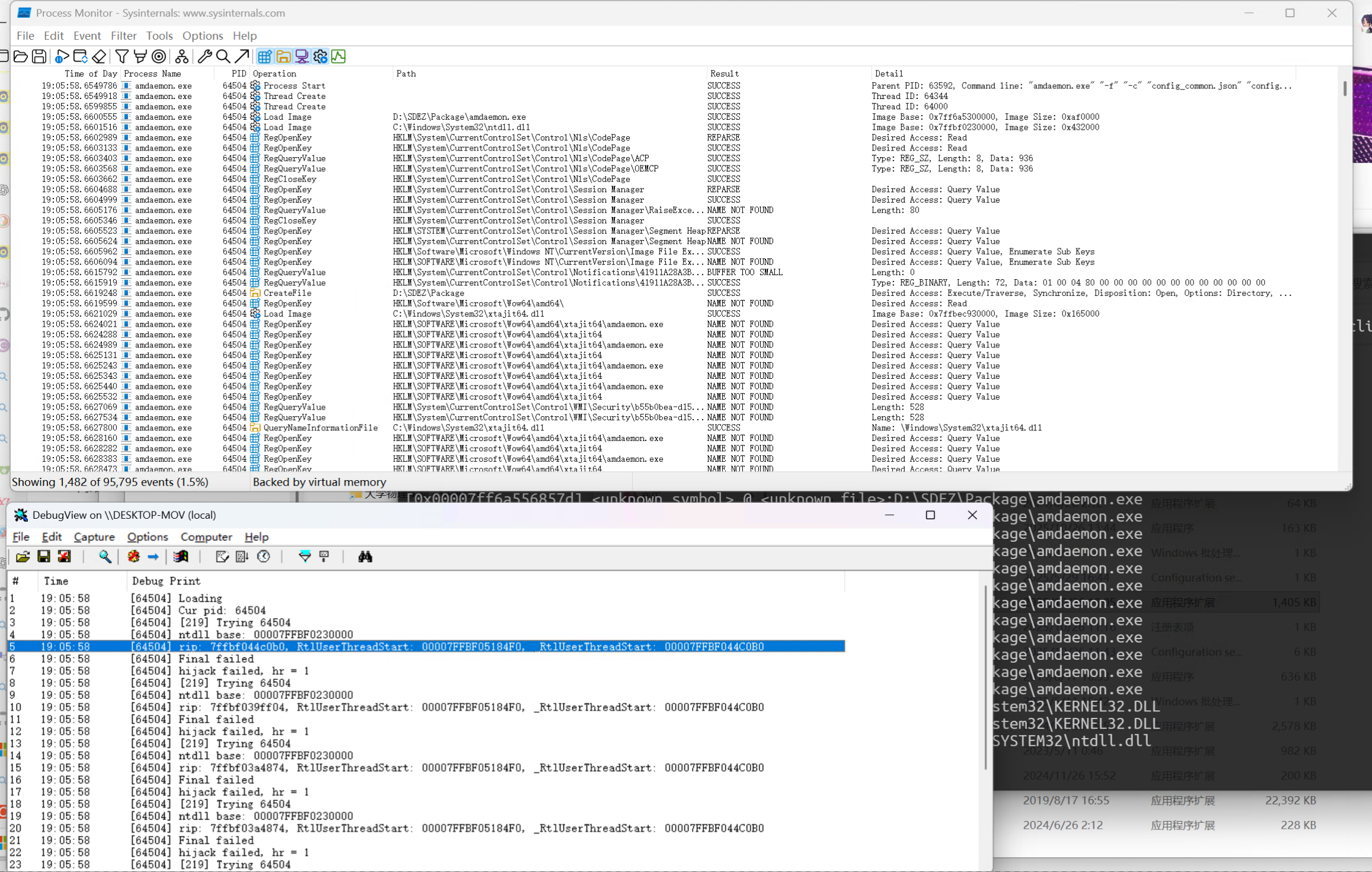Click the Jump To arrow icon
The height and width of the screenshot is (872, 1372).
point(241,56)
